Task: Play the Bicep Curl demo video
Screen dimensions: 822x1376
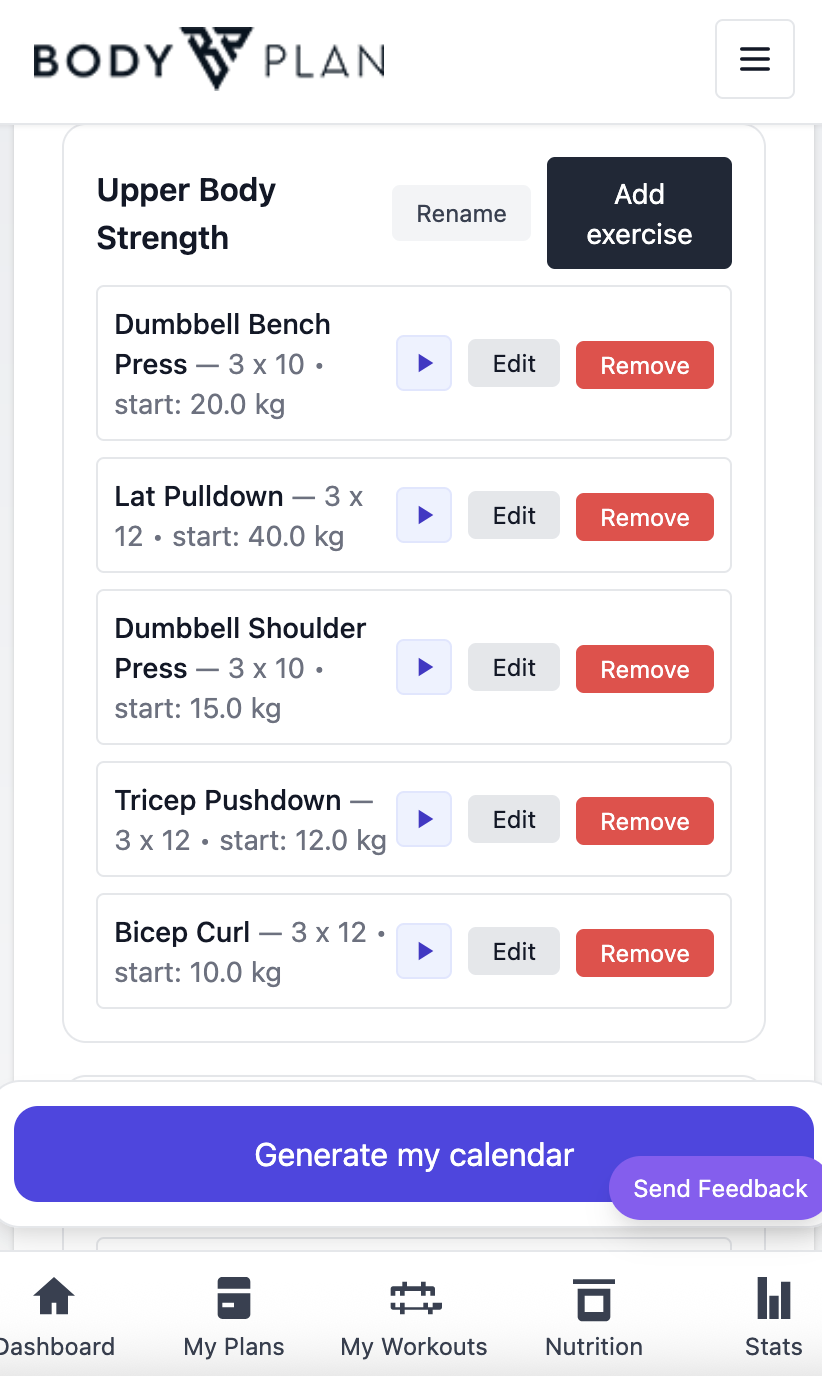Action: pyautogui.click(x=424, y=951)
